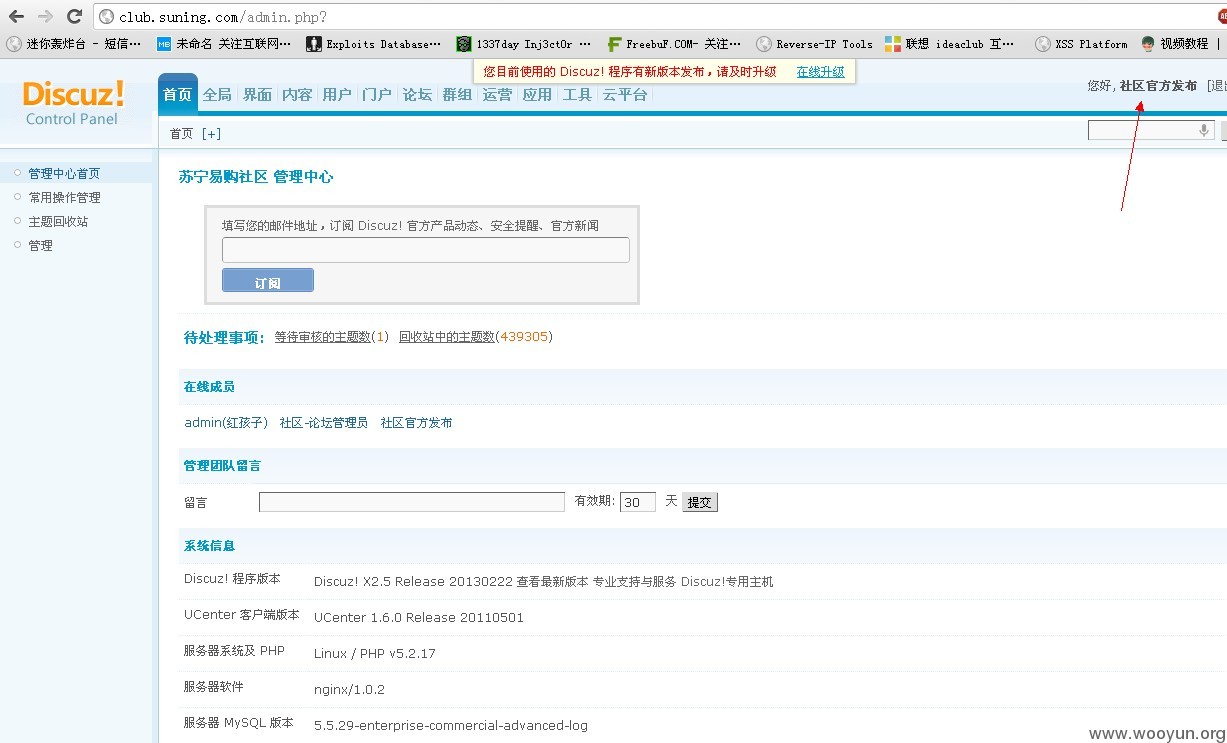Click the 提交 submit button
This screenshot has width=1227, height=743.
click(x=700, y=502)
